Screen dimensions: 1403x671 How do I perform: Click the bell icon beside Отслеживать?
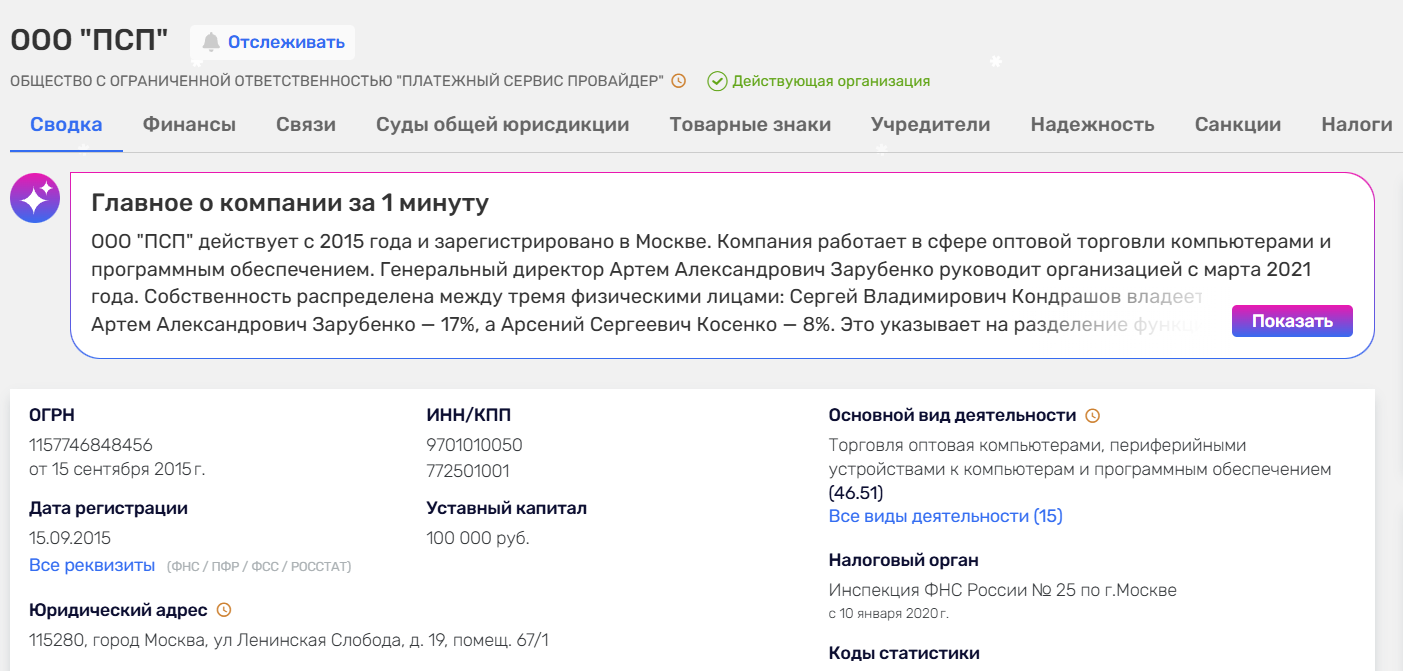click(x=211, y=42)
